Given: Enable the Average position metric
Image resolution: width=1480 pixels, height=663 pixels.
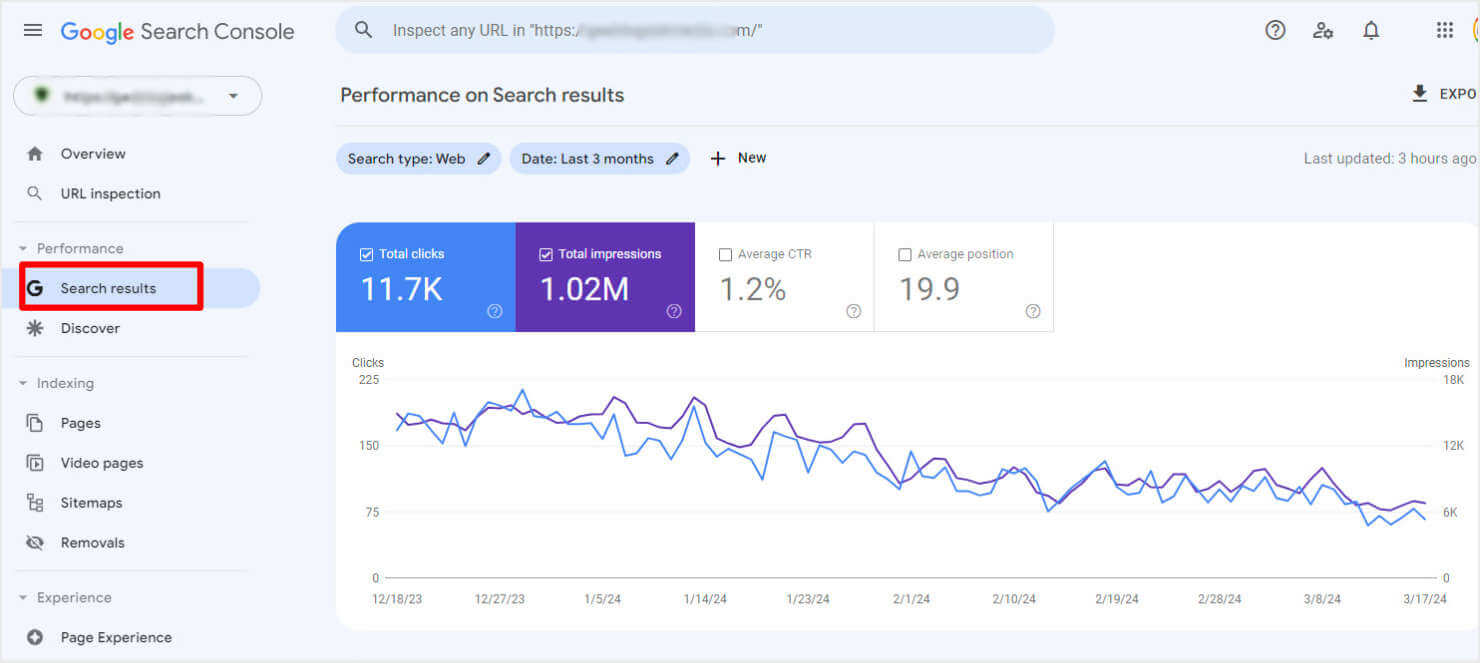Looking at the screenshot, I should coord(905,254).
